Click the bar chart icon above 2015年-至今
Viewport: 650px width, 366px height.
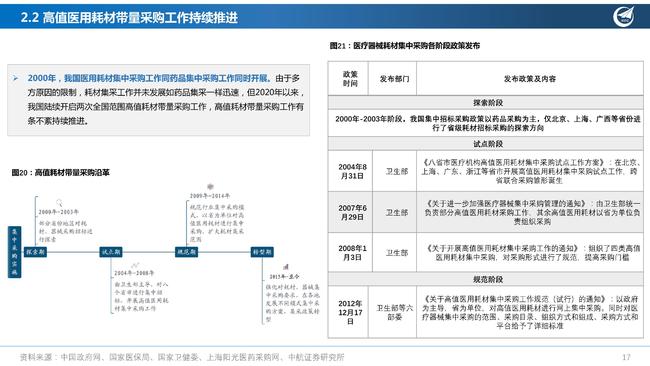point(285,267)
